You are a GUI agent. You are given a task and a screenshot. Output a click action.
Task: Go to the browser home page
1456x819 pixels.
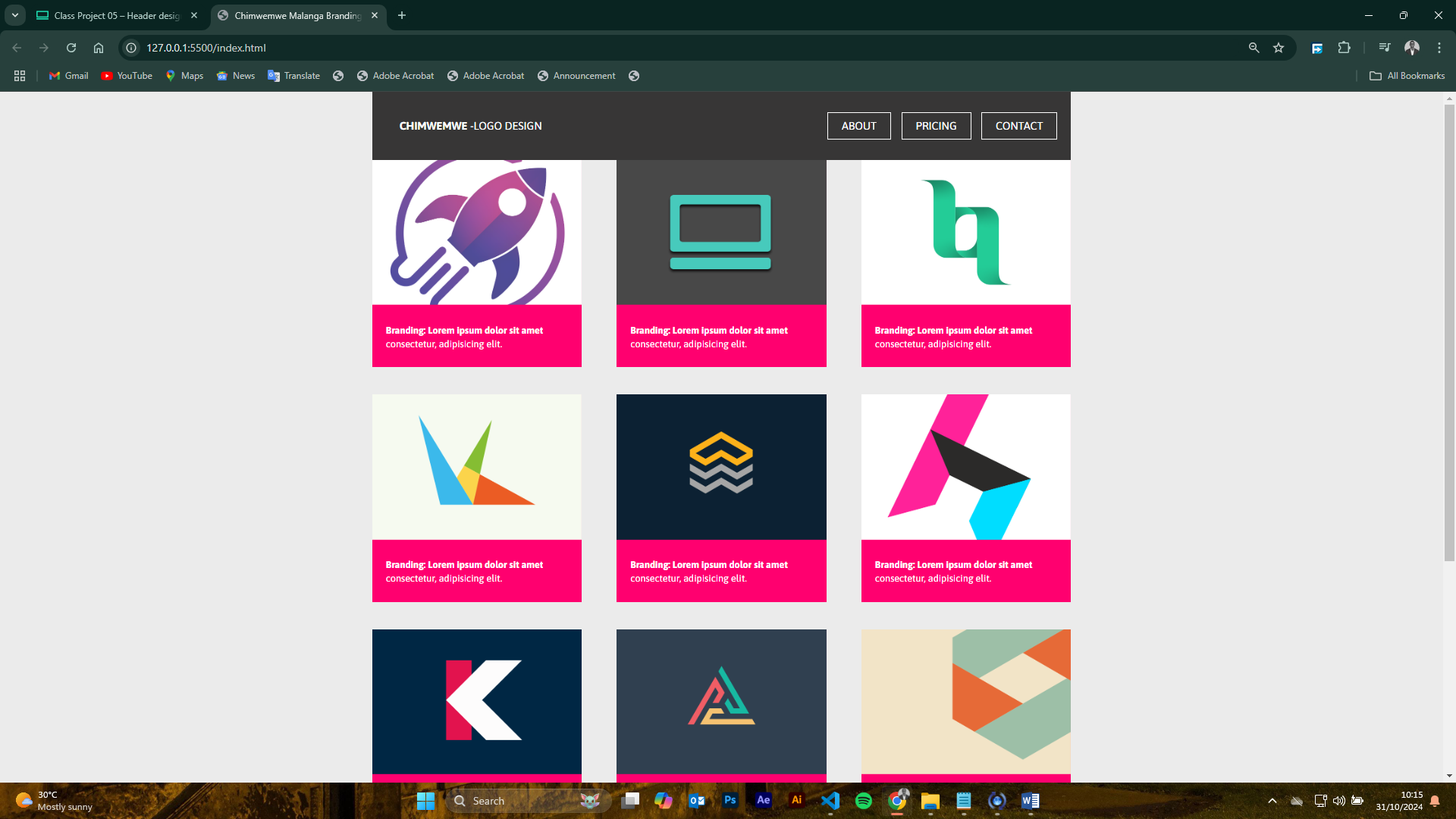point(99,48)
